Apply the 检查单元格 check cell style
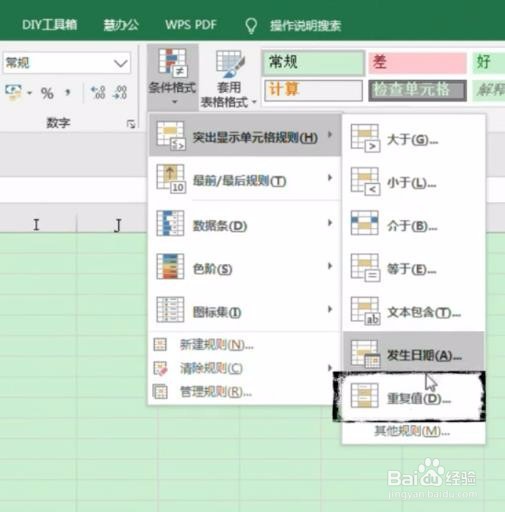The image size is (505, 512). click(x=417, y=90)
